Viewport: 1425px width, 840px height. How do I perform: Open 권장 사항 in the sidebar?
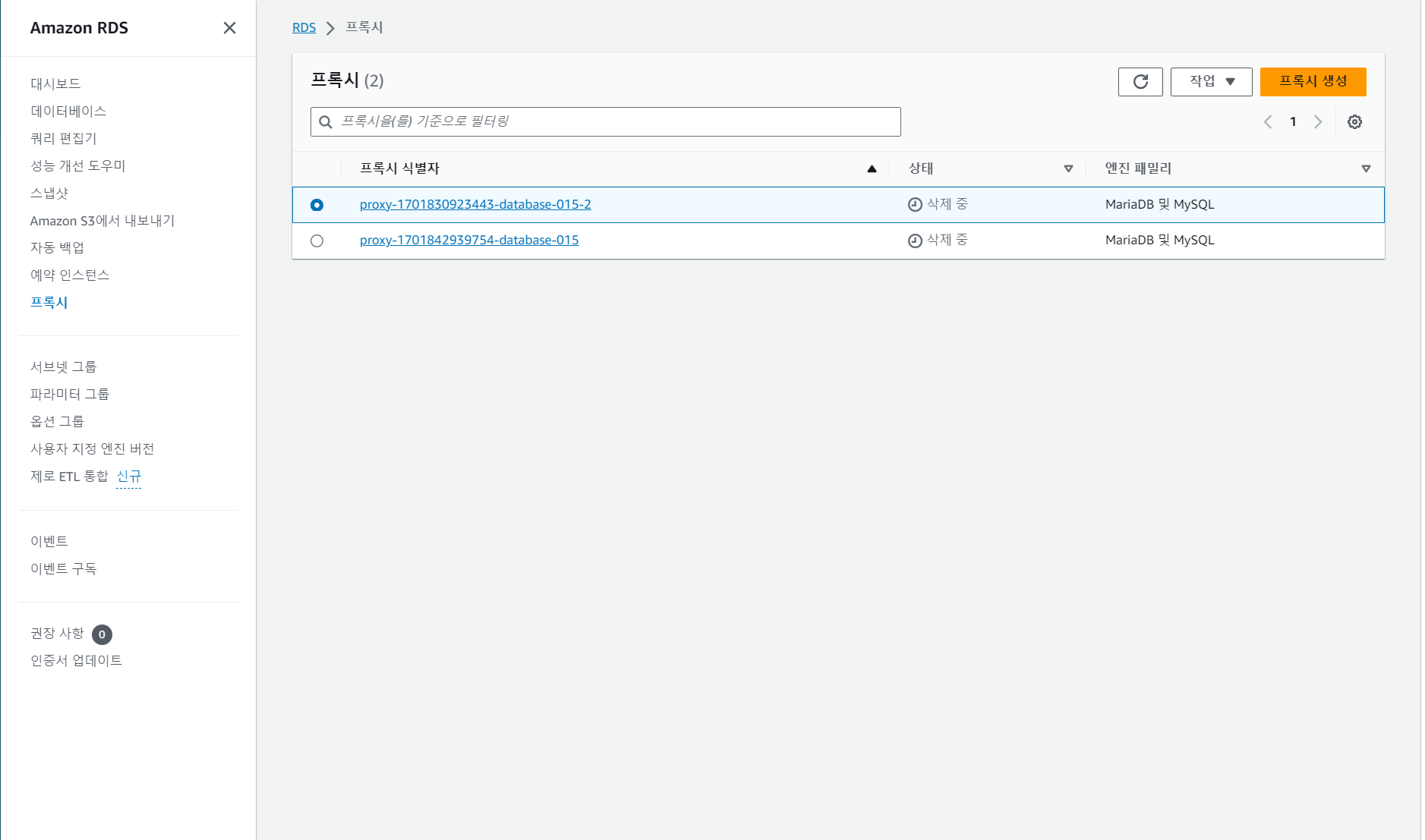click(x=57, y=633)
